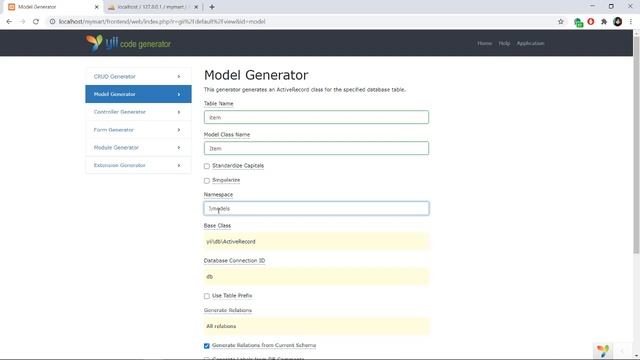
Task: Click into the Namespace field
Action: [316, 208]
